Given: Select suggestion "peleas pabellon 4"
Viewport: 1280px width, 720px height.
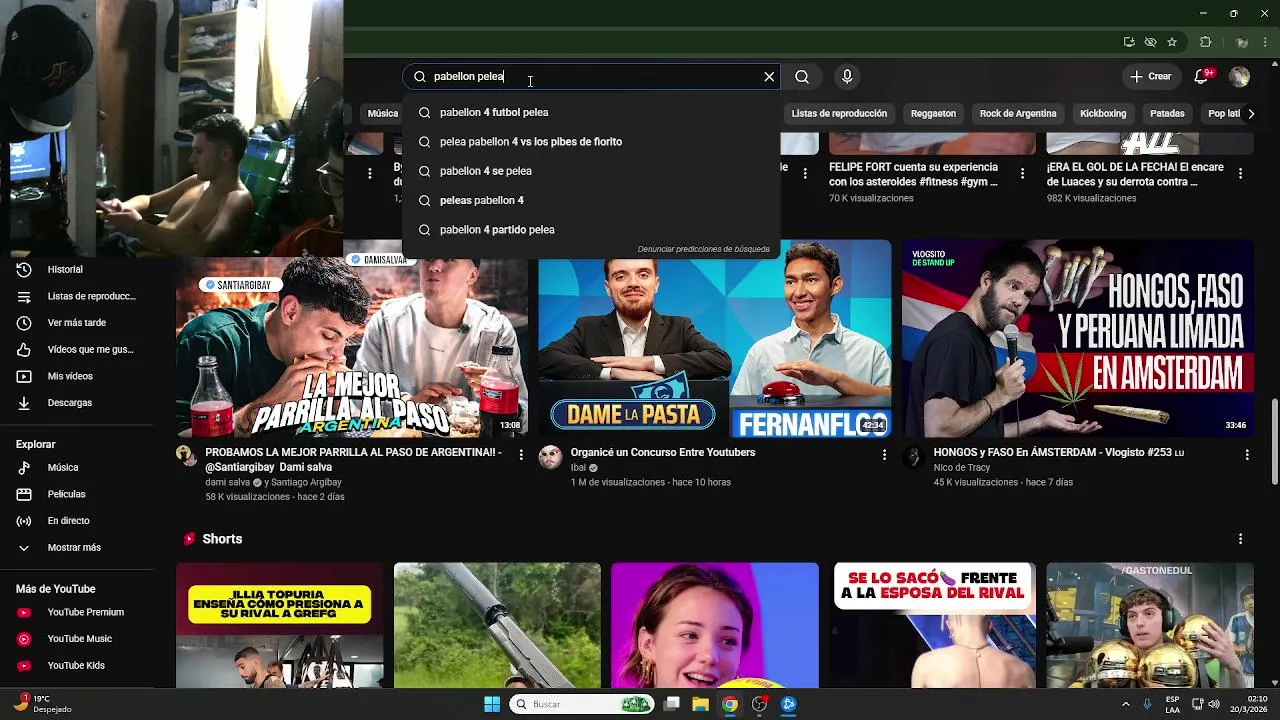Looking at the screenshot, I should coord(591,200).
